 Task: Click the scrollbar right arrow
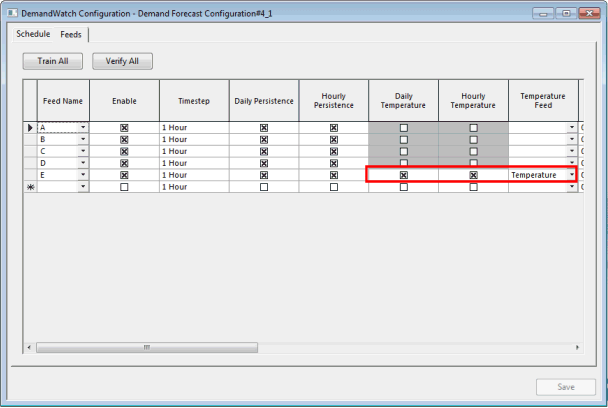click(x=577, y=347)
